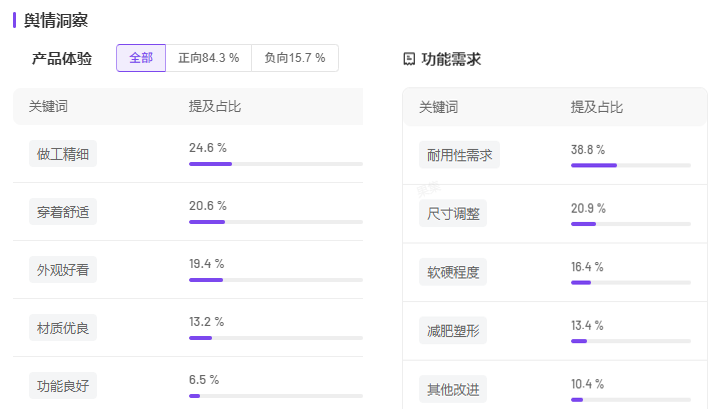Screen dimensions: 712x409
Task: Select the 全部 filter tab
Action: [141, 58]
